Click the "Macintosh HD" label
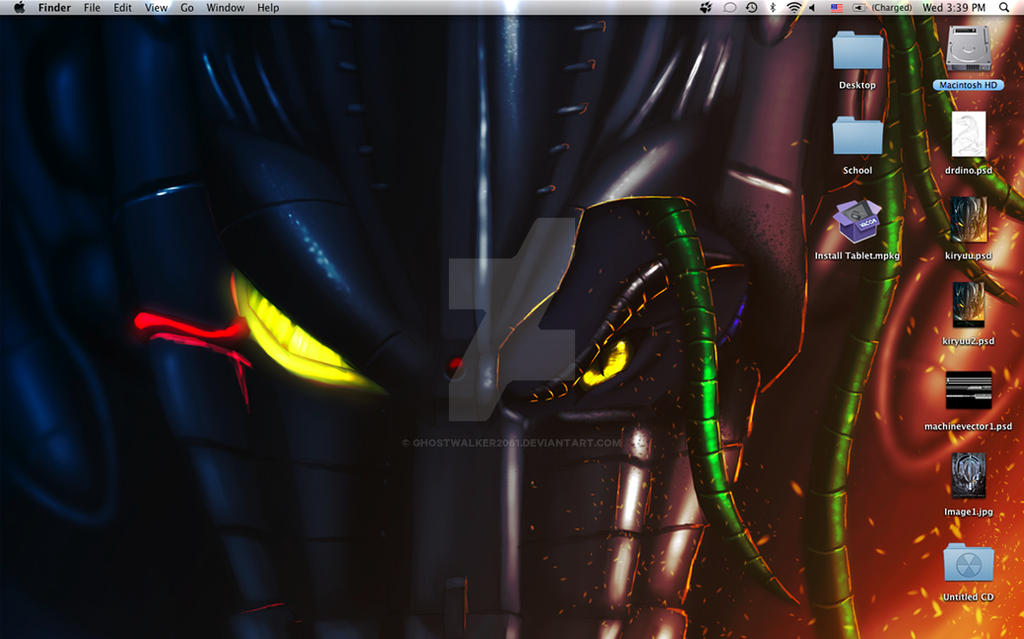1024x639 pixels. [968, 85]
